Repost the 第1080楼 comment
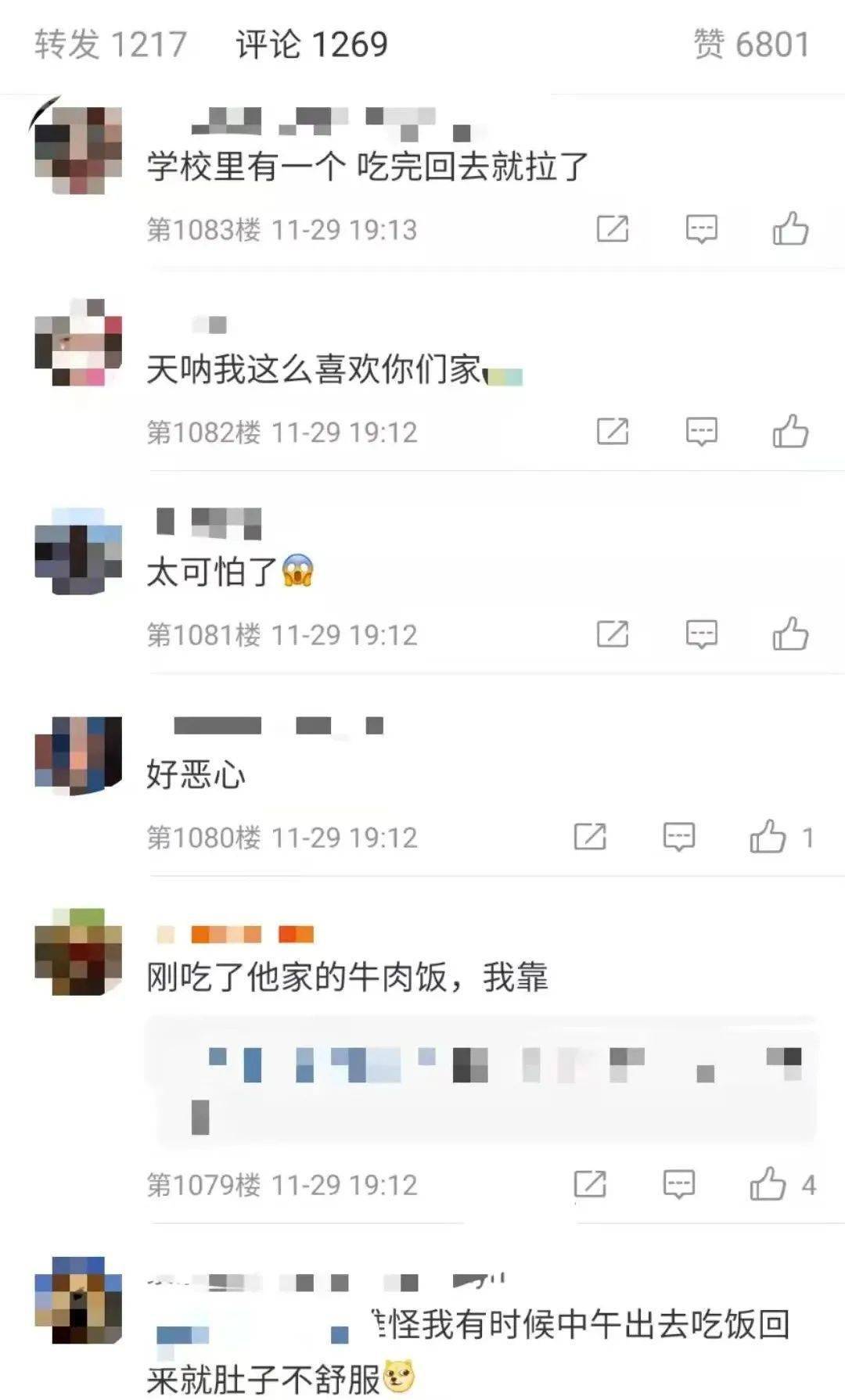The height and width of the screenshot is (1400, 845). tap(590, 836)
